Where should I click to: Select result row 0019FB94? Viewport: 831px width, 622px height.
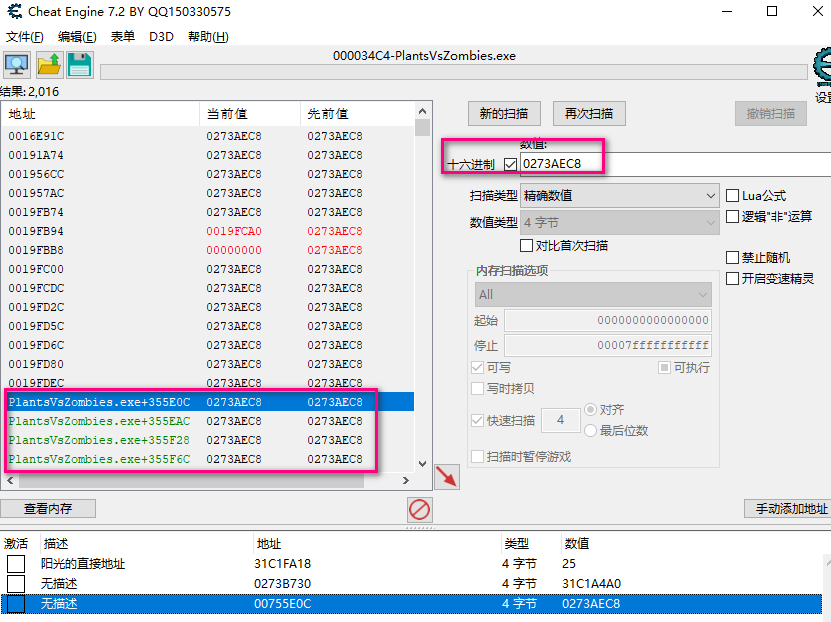coord(208,231)
